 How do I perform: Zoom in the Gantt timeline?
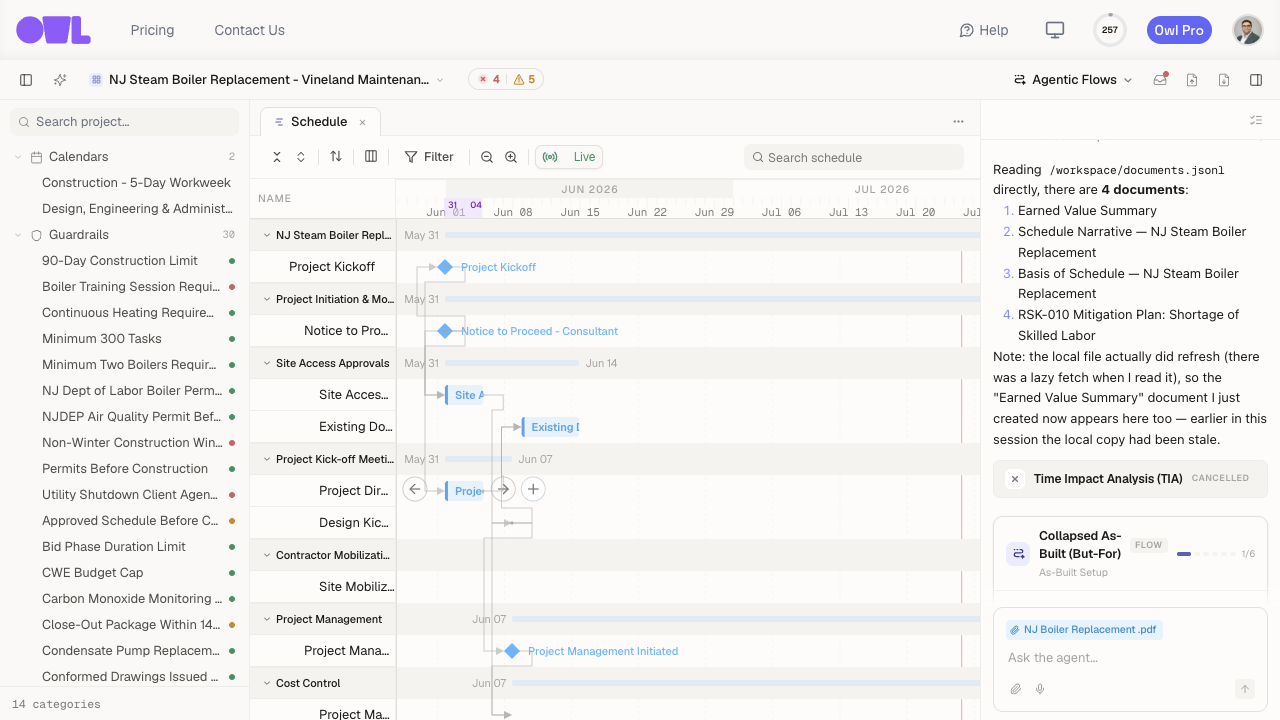[511, 157]
